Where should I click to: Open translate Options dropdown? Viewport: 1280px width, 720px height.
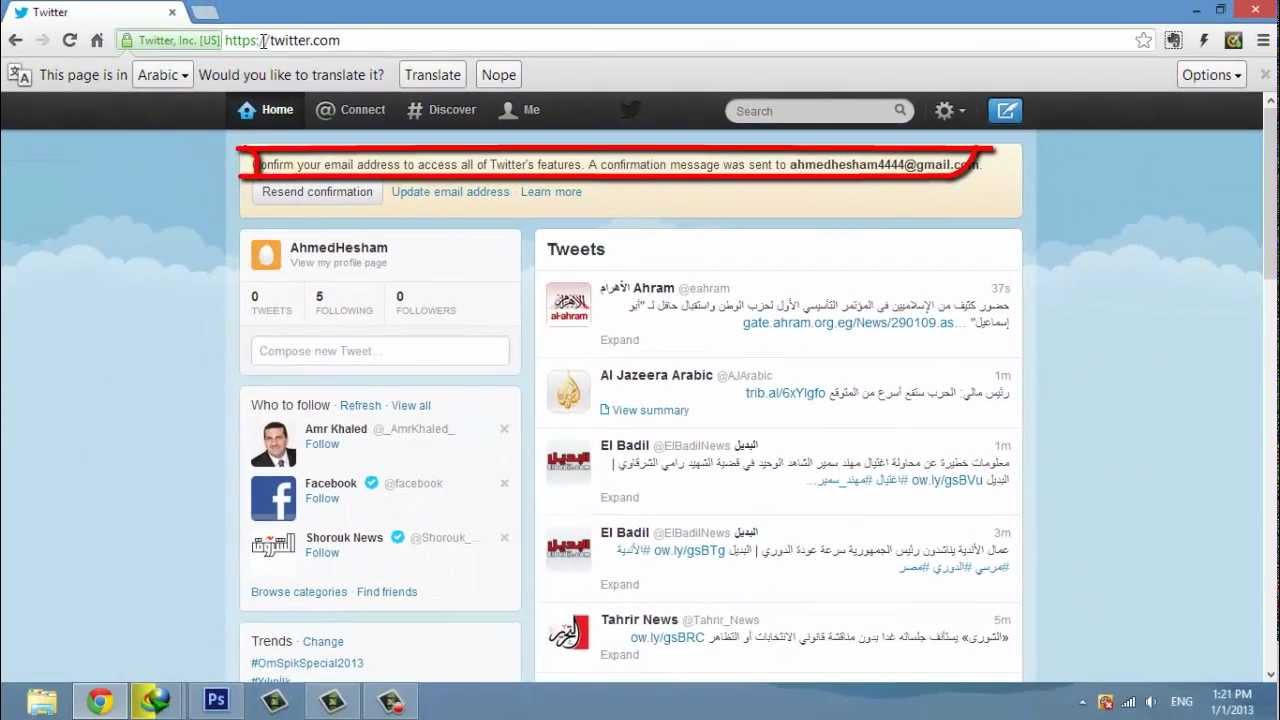pos(1212,75)
